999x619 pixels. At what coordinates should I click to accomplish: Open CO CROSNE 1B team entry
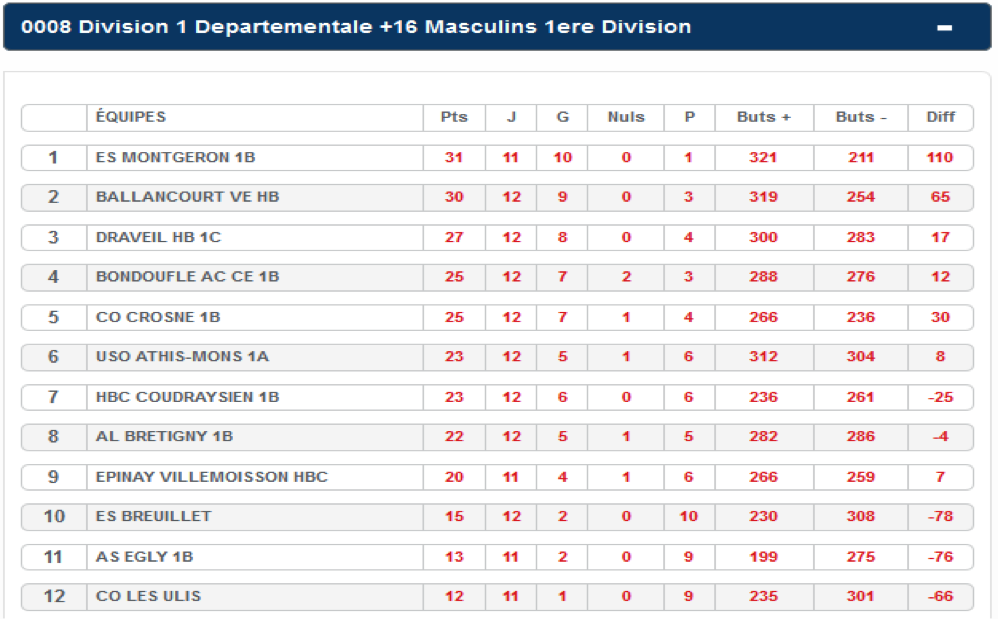click(158, 317)
